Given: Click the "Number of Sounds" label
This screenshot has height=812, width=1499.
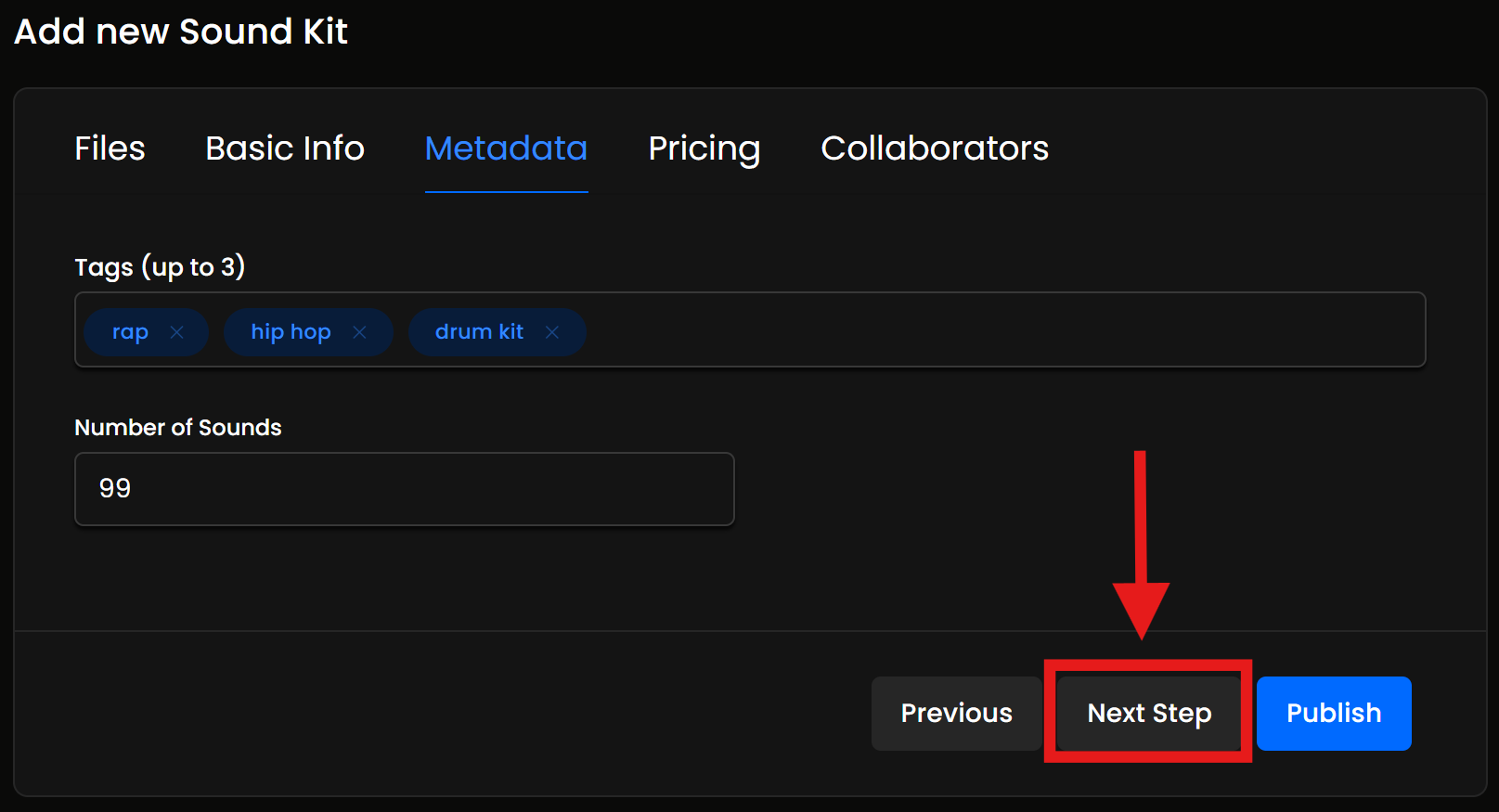Looking at the screenshot, I should click(x=178, y=428).
